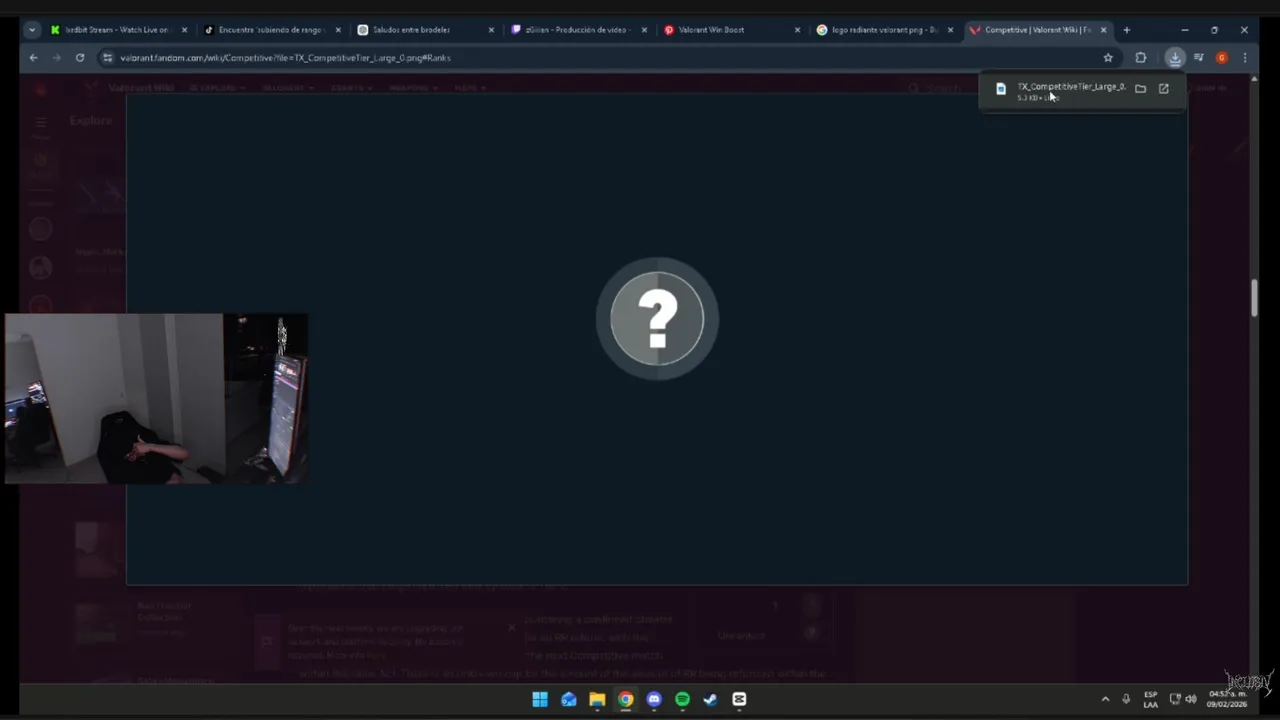
Task: Open the taskbar clock and date
Action: point(1227,699)
